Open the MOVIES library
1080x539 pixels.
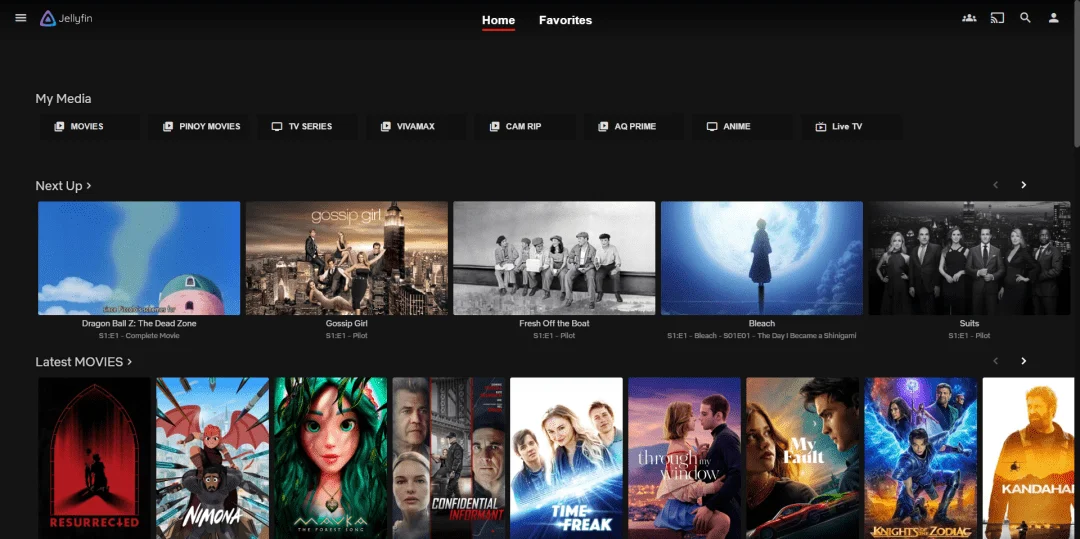[90, 127]
